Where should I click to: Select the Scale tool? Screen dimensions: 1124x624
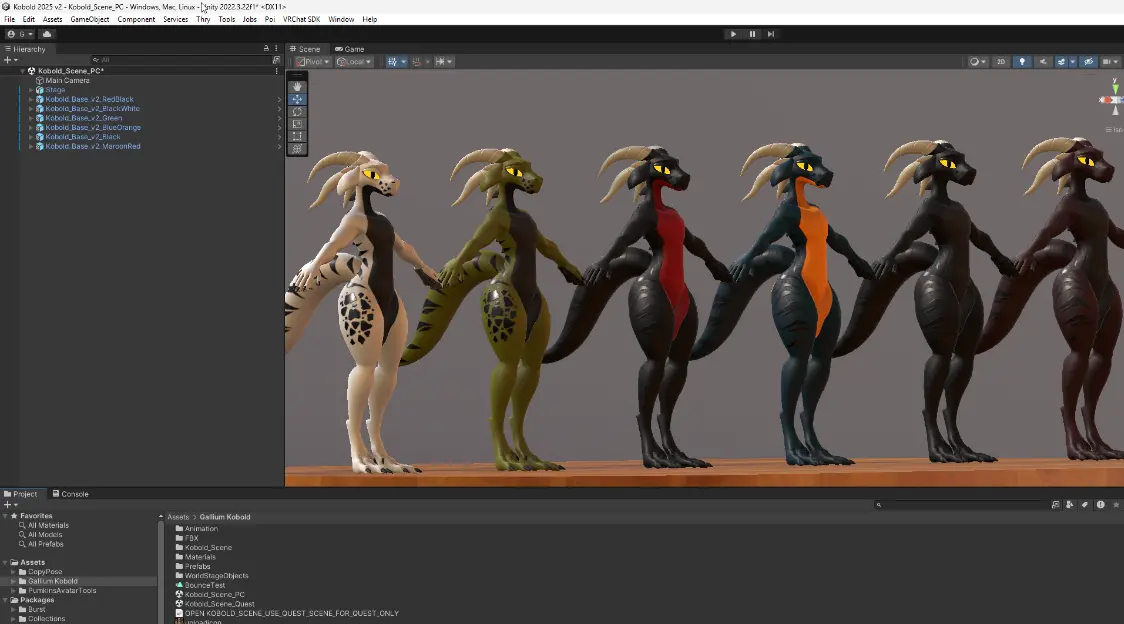coord(297,124)
